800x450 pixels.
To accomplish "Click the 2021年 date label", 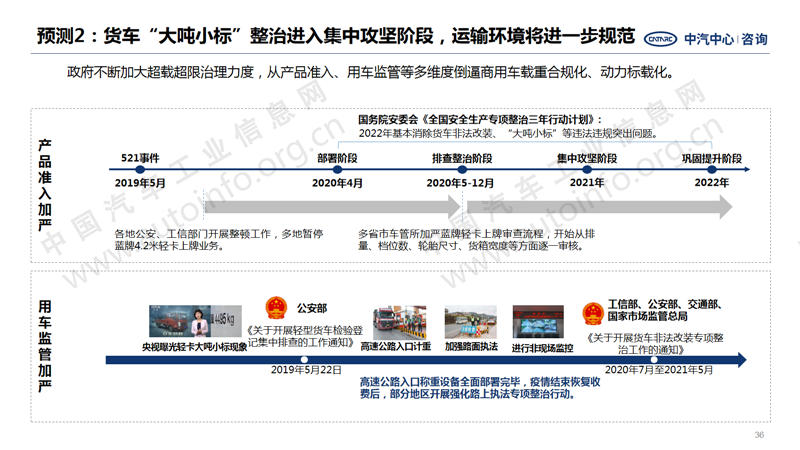I will [x=587, y=183].
